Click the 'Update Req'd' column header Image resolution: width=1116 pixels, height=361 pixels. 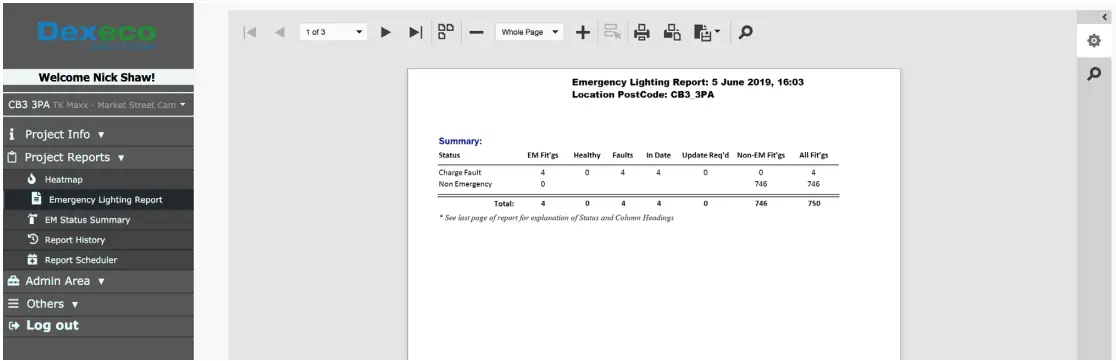point(705,155)
